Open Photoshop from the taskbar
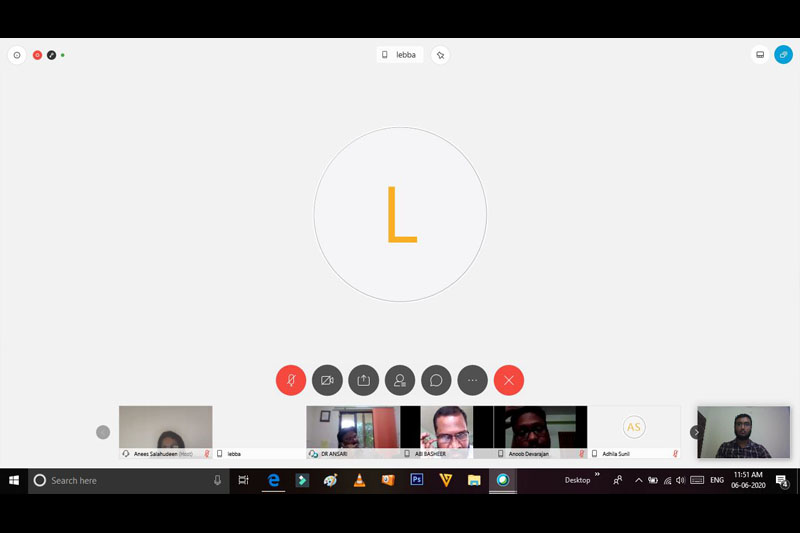This screenshot has height=533, width=800. coord(417,480)
